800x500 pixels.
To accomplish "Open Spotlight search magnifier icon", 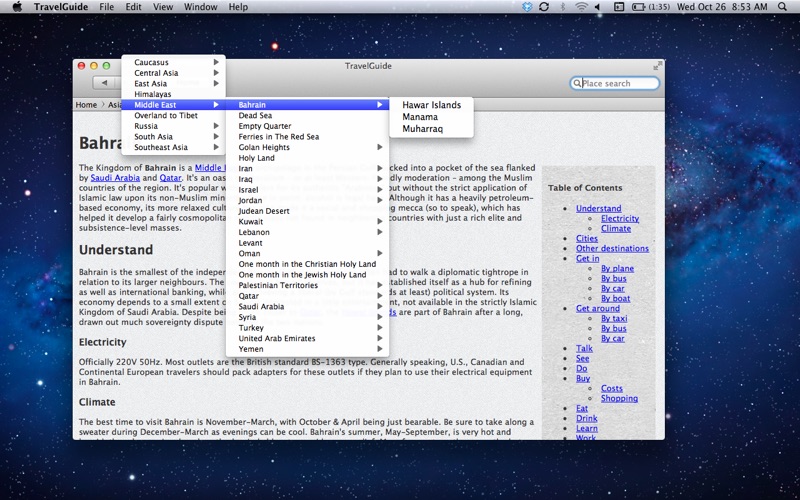I will pos(782,7).
